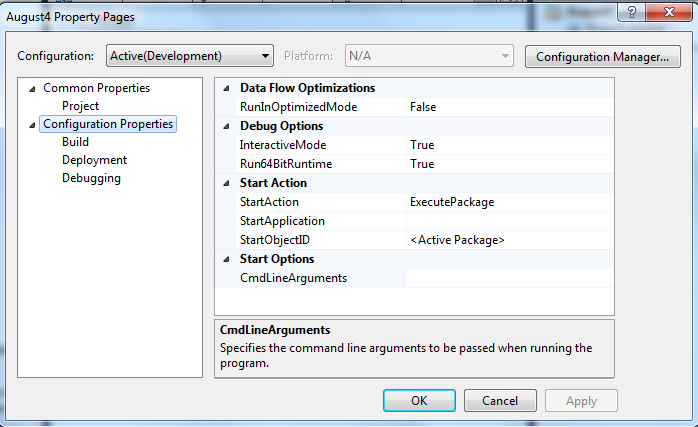Select the Project tree item
The height and width of the screenshot is (427, 698).
tap(80, 106)
